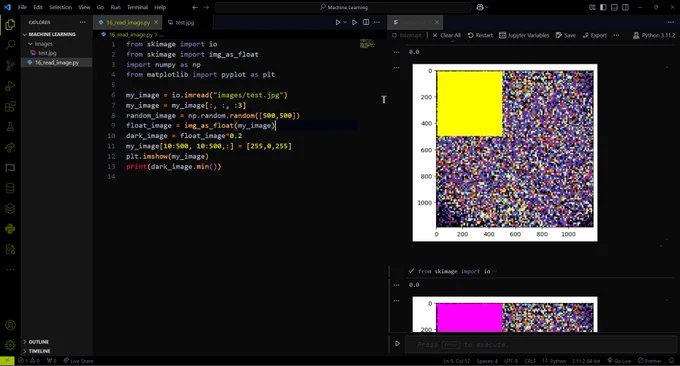Open Jupyter Variables panel
The width and height of the screenshot is (680, 366).
(x=524, y=35)
